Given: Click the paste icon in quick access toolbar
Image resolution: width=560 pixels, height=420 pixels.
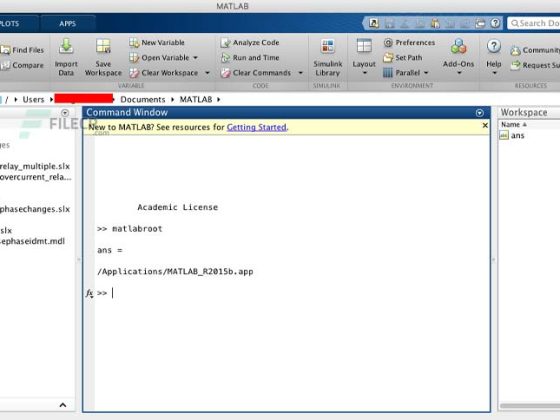Looking at the screenshot, I should tap(435, 24).
